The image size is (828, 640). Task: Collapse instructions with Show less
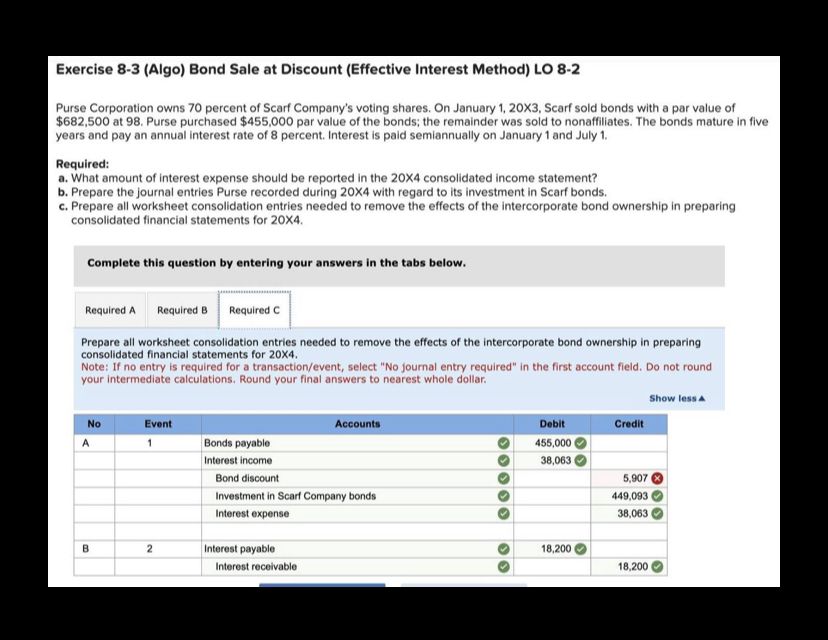[677, 398]
